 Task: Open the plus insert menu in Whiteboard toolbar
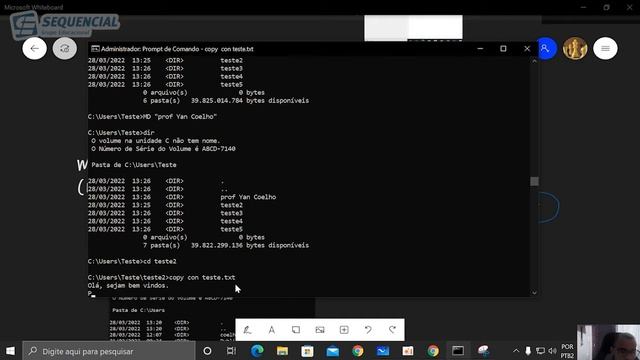[344, 329]
